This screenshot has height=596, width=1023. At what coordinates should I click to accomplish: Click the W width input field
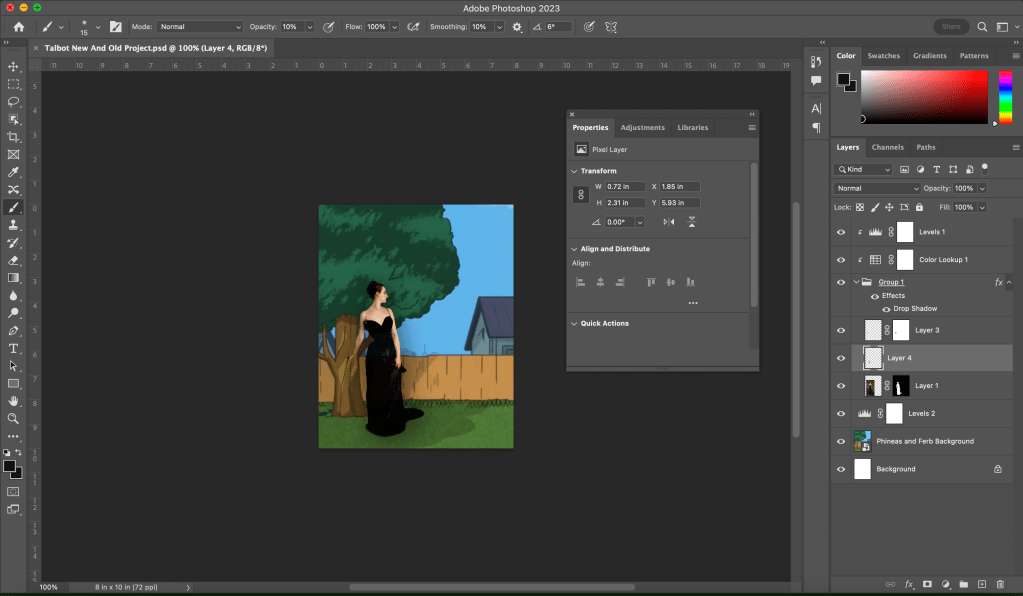pos(627,187)
